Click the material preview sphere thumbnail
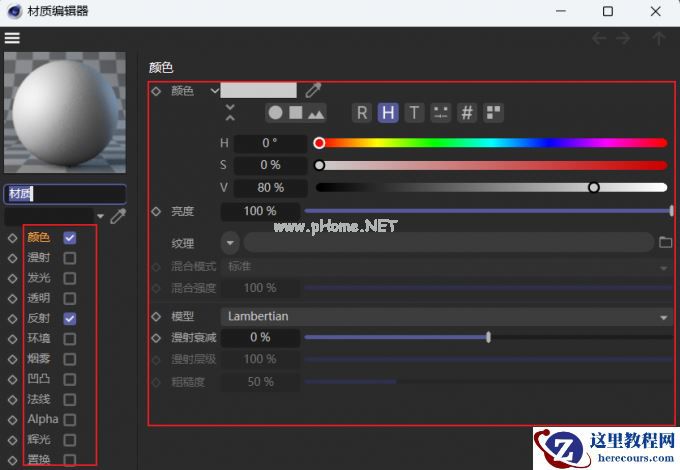 click(x=65, y=113)
